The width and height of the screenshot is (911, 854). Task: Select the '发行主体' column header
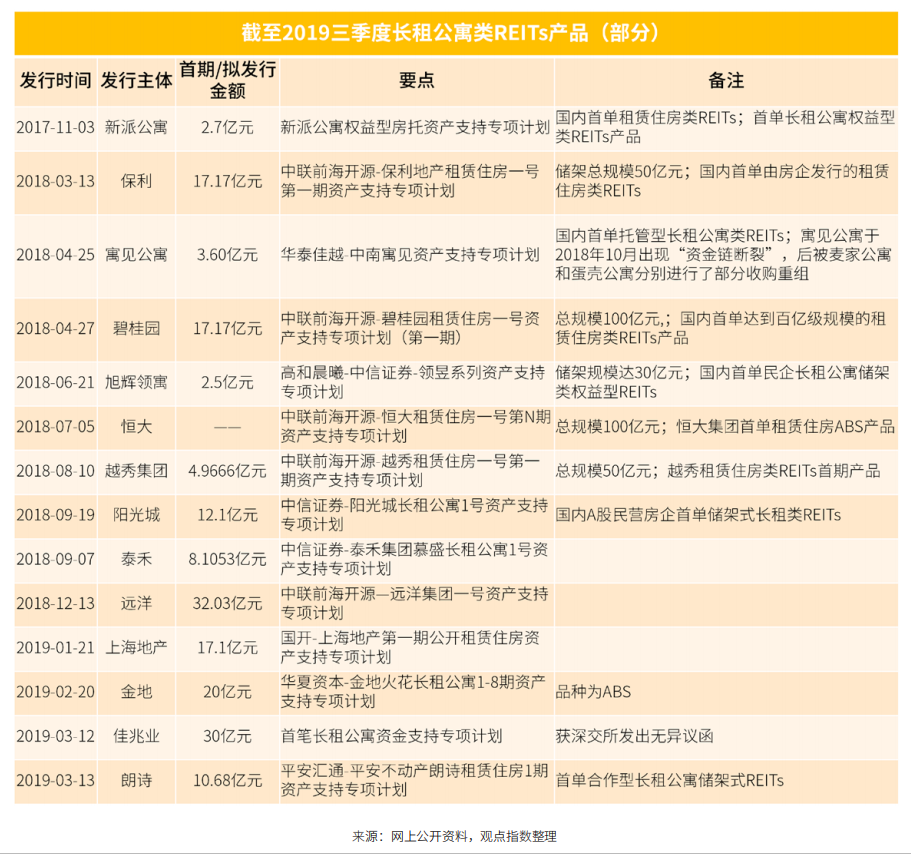pos(137,80)
